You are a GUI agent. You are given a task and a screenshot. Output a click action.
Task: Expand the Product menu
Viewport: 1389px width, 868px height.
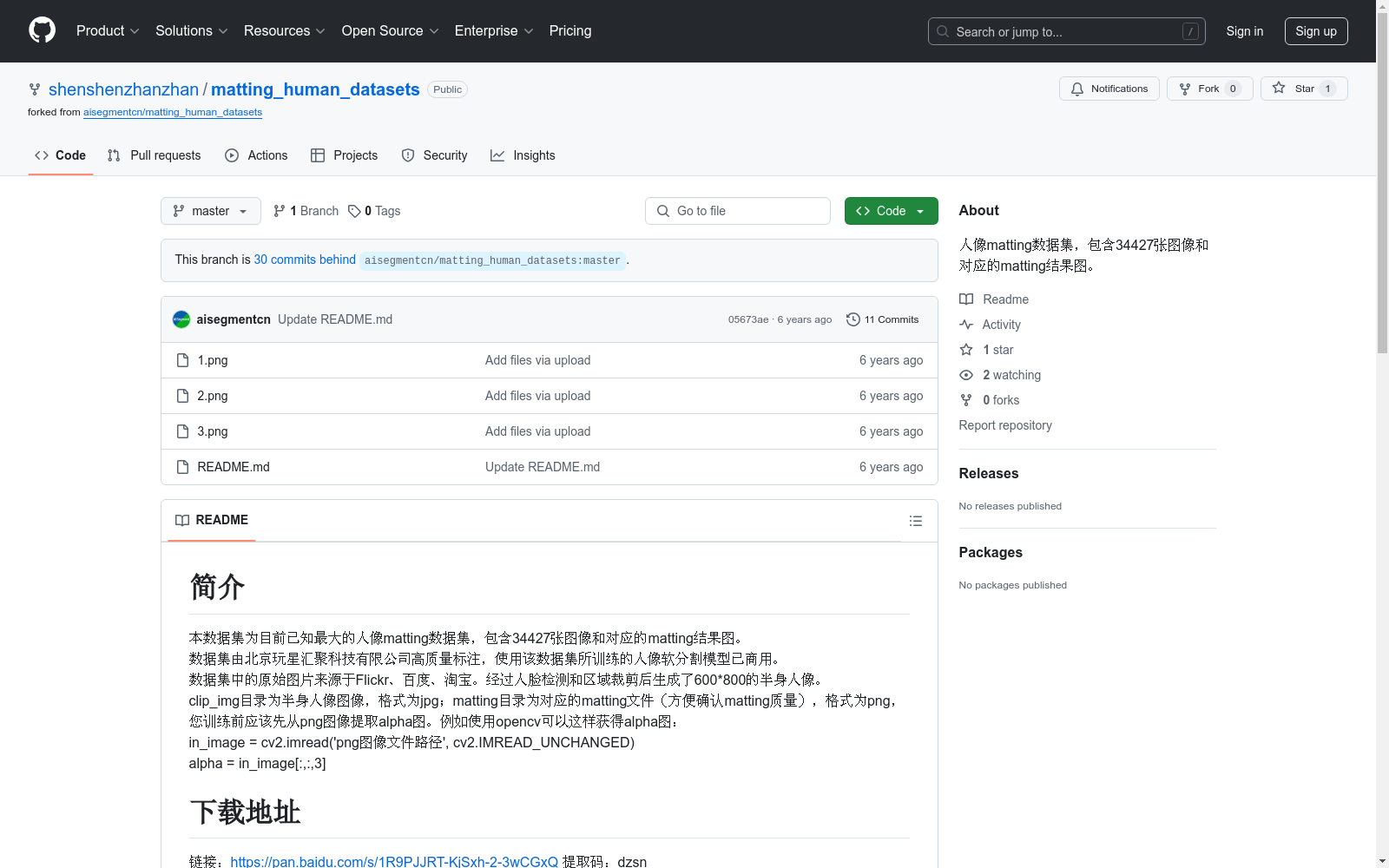tap(107, 31)
